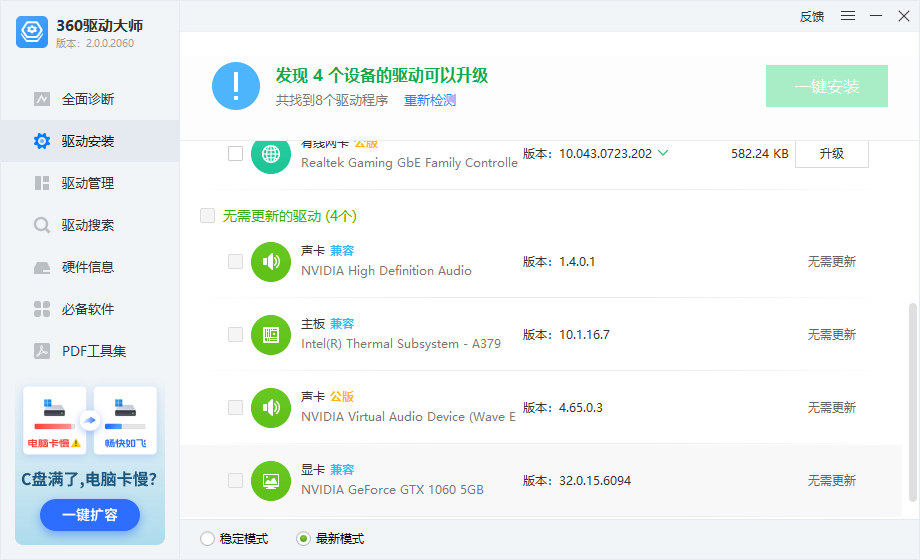Tick the GeForce GTX 1060 5GB checkbox
Screen dimensions: 920x560
tap(235, 480)
